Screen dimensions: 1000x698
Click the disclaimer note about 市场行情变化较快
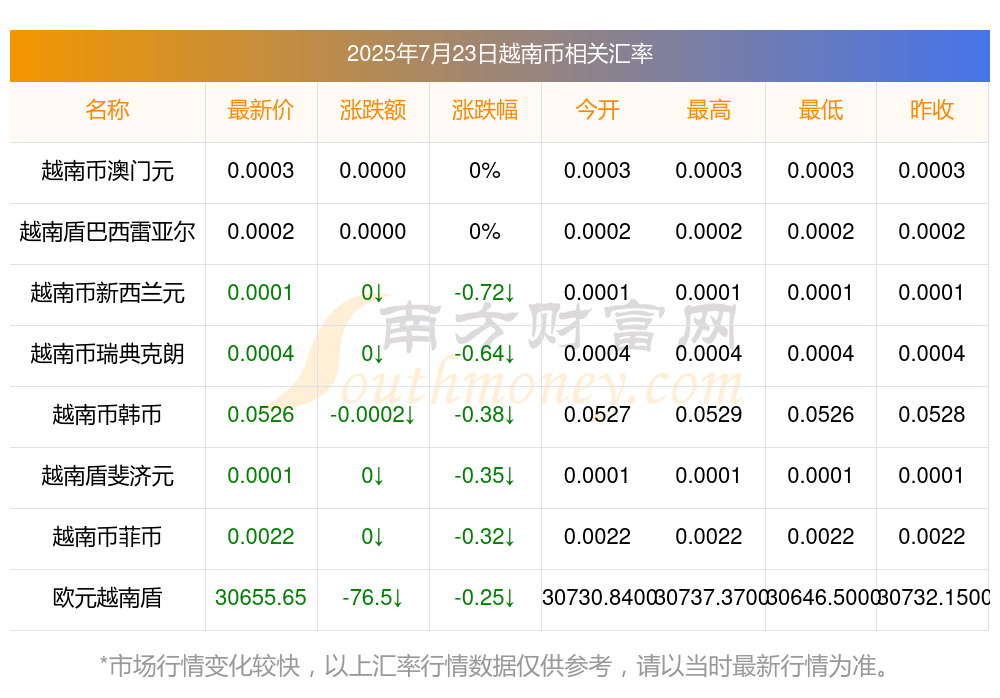tap(495, 666)
